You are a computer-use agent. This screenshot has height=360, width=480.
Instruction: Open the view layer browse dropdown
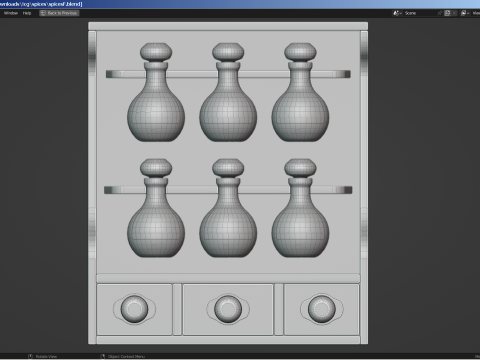[465, 13]
